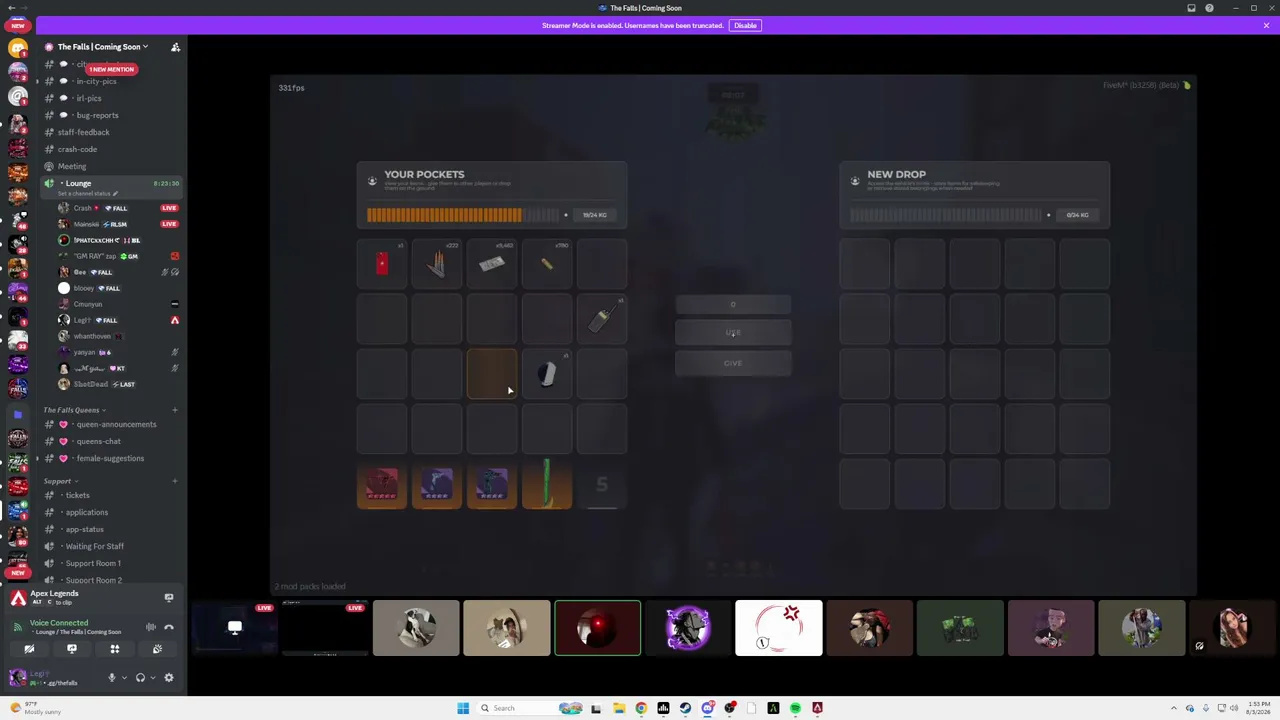This screenshot has width=1280, height=720.
Task: Click the Give button in inventory
Action: click(733, 363)
